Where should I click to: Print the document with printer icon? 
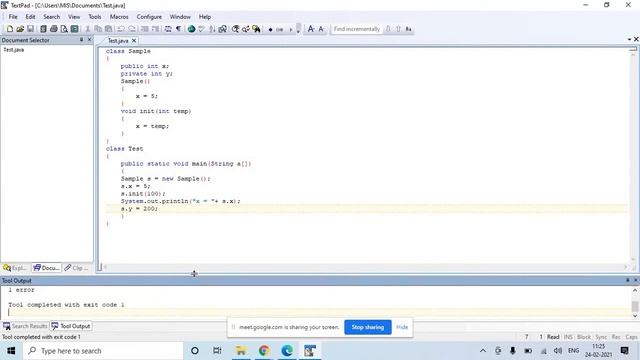[x=53, y=29]
